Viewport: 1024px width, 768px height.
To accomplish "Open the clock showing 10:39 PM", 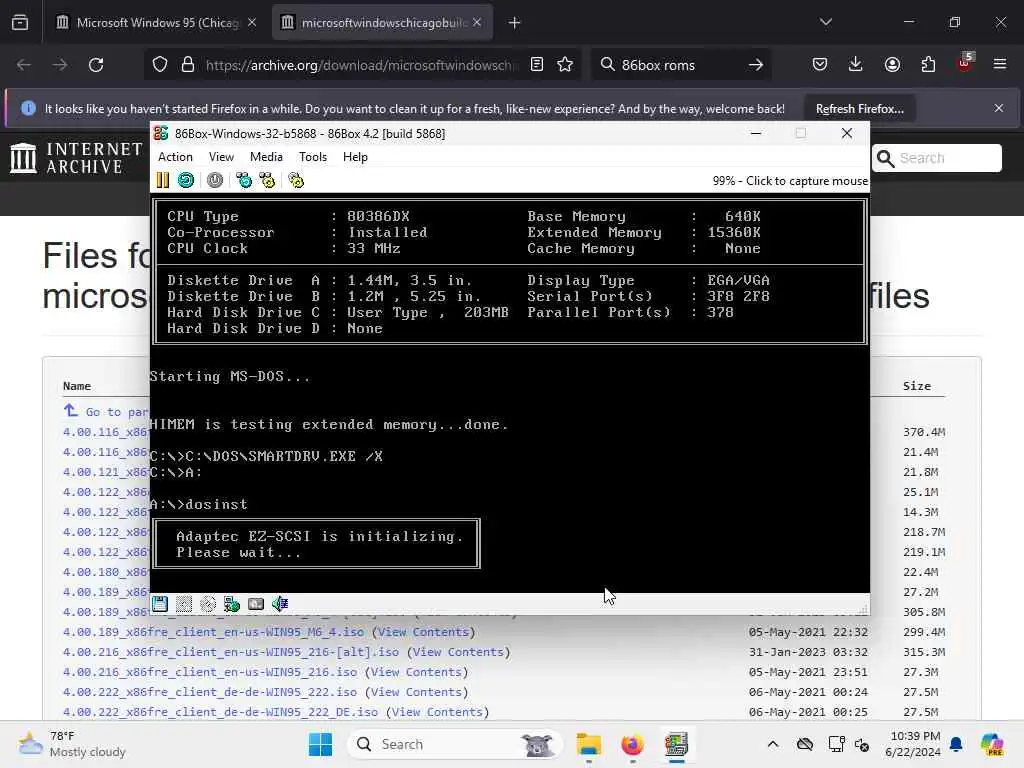I will click(913, 744).
